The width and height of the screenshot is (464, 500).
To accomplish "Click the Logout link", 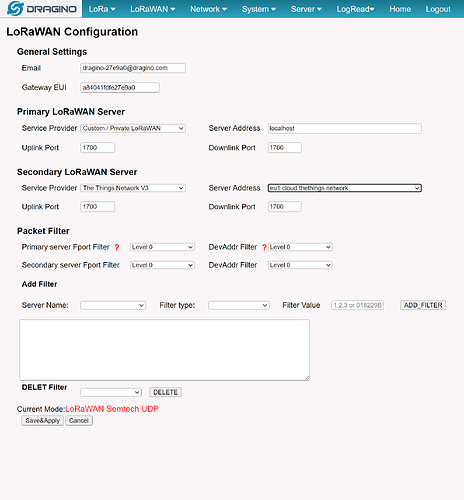I will pos(438,9).
